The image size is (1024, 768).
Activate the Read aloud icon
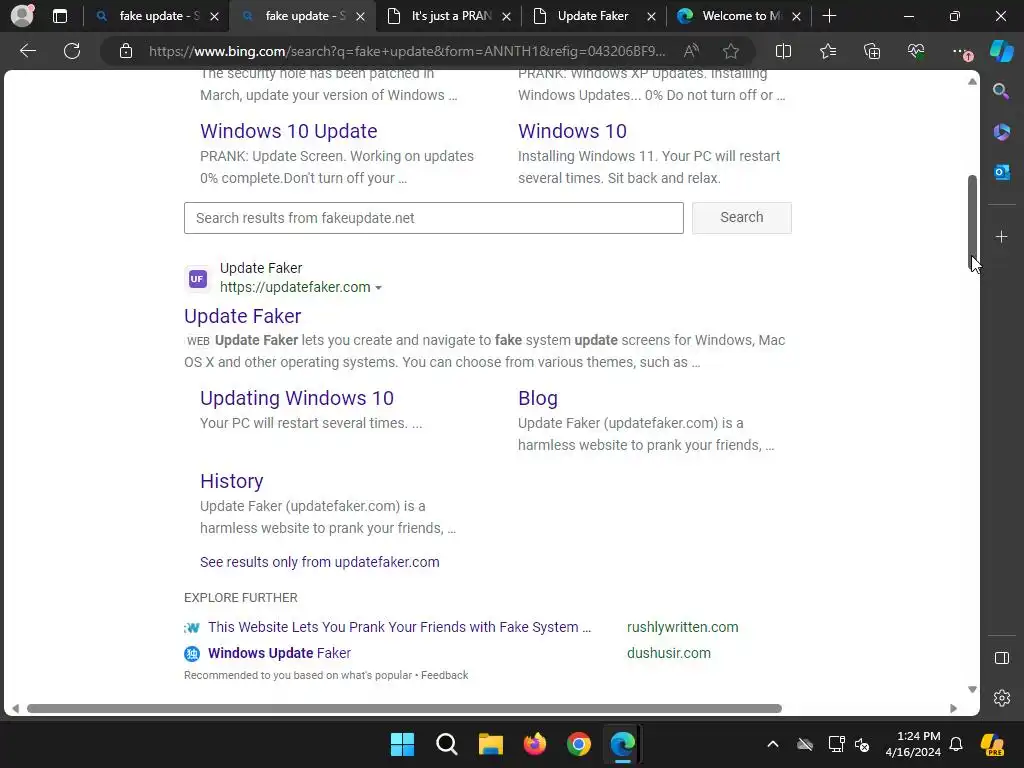(x=691, y=51)
